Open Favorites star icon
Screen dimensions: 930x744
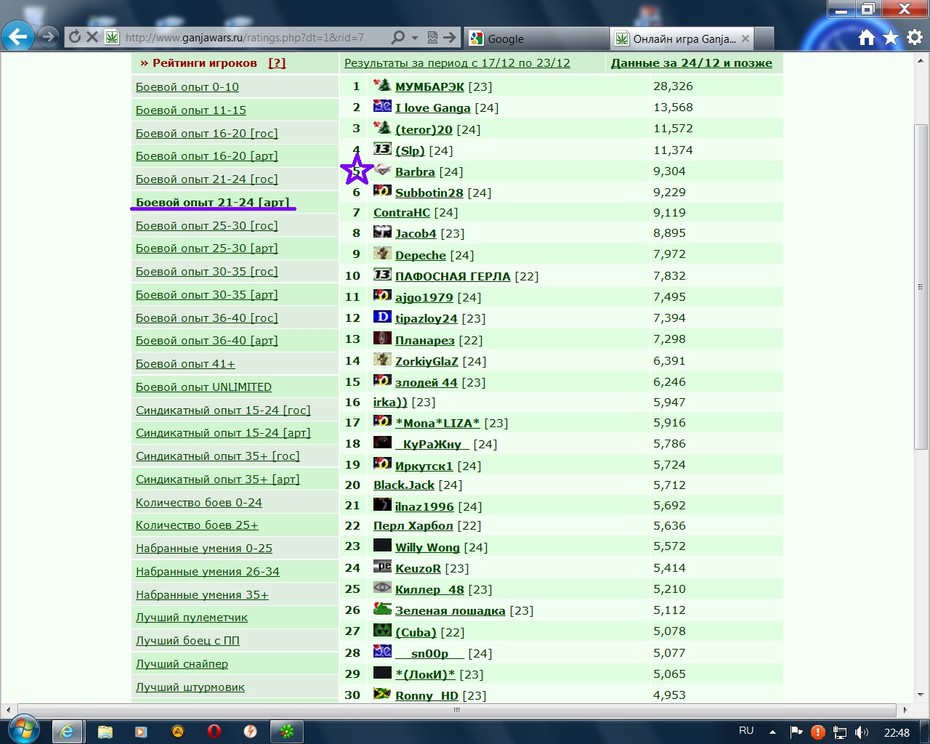(890, 37)
